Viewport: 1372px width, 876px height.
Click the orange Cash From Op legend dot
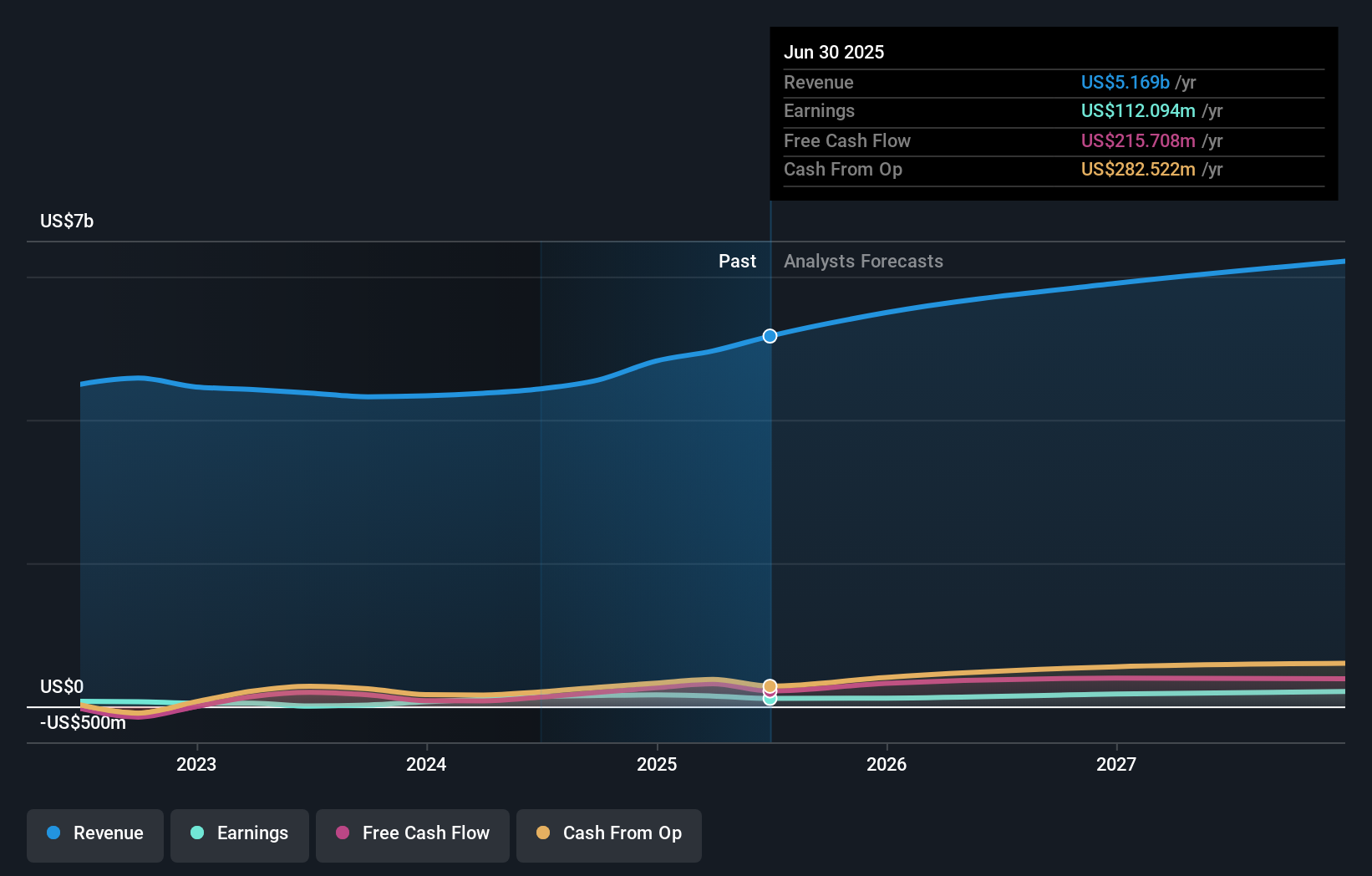544,833
